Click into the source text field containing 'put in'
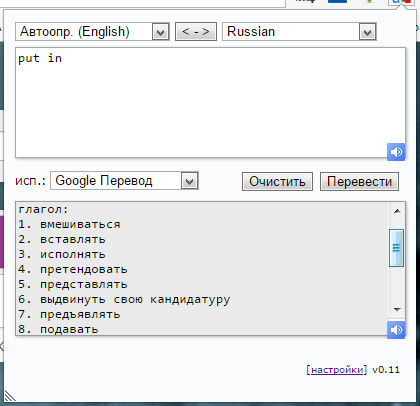Screen dimensions: 420x406 (210, 102)
